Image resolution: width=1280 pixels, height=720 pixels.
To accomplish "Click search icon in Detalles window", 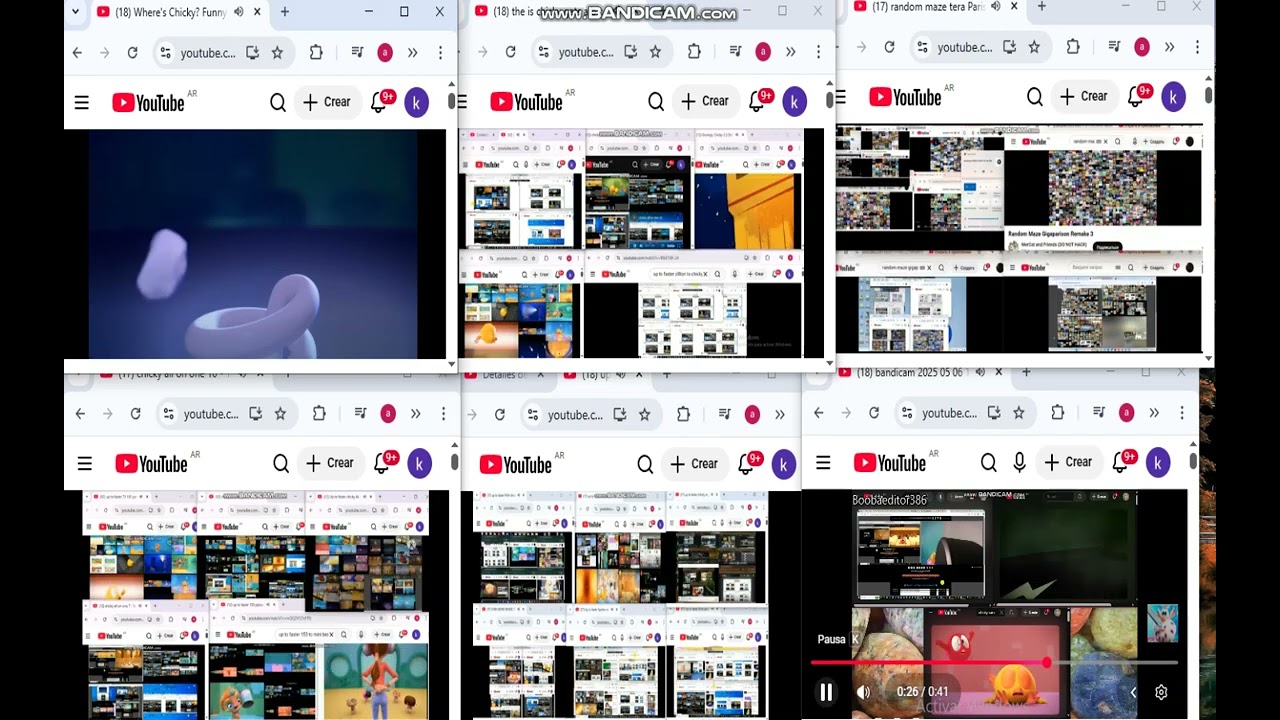I will (x=645, y=464).
